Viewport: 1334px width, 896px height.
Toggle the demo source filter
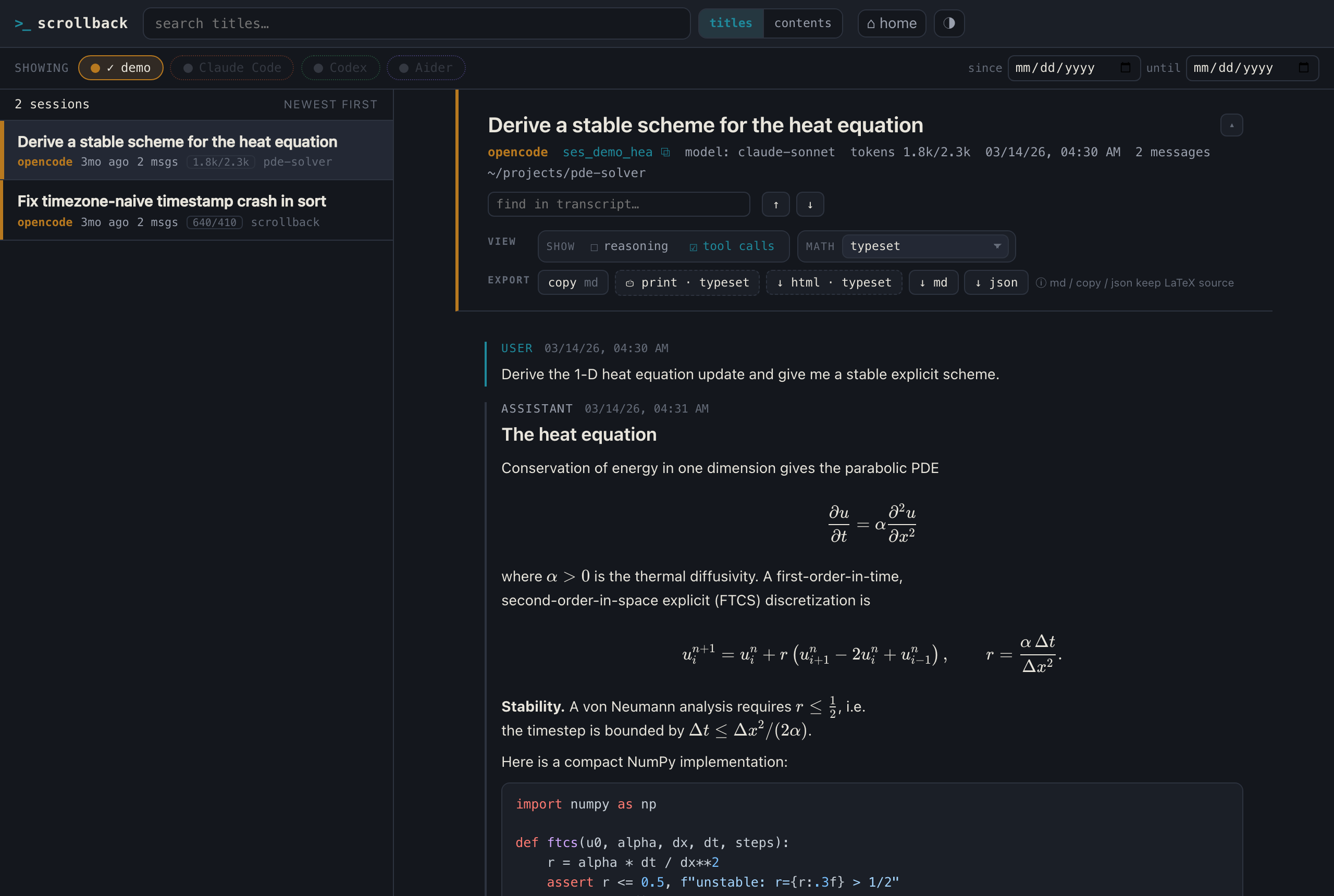click(120, 68)
